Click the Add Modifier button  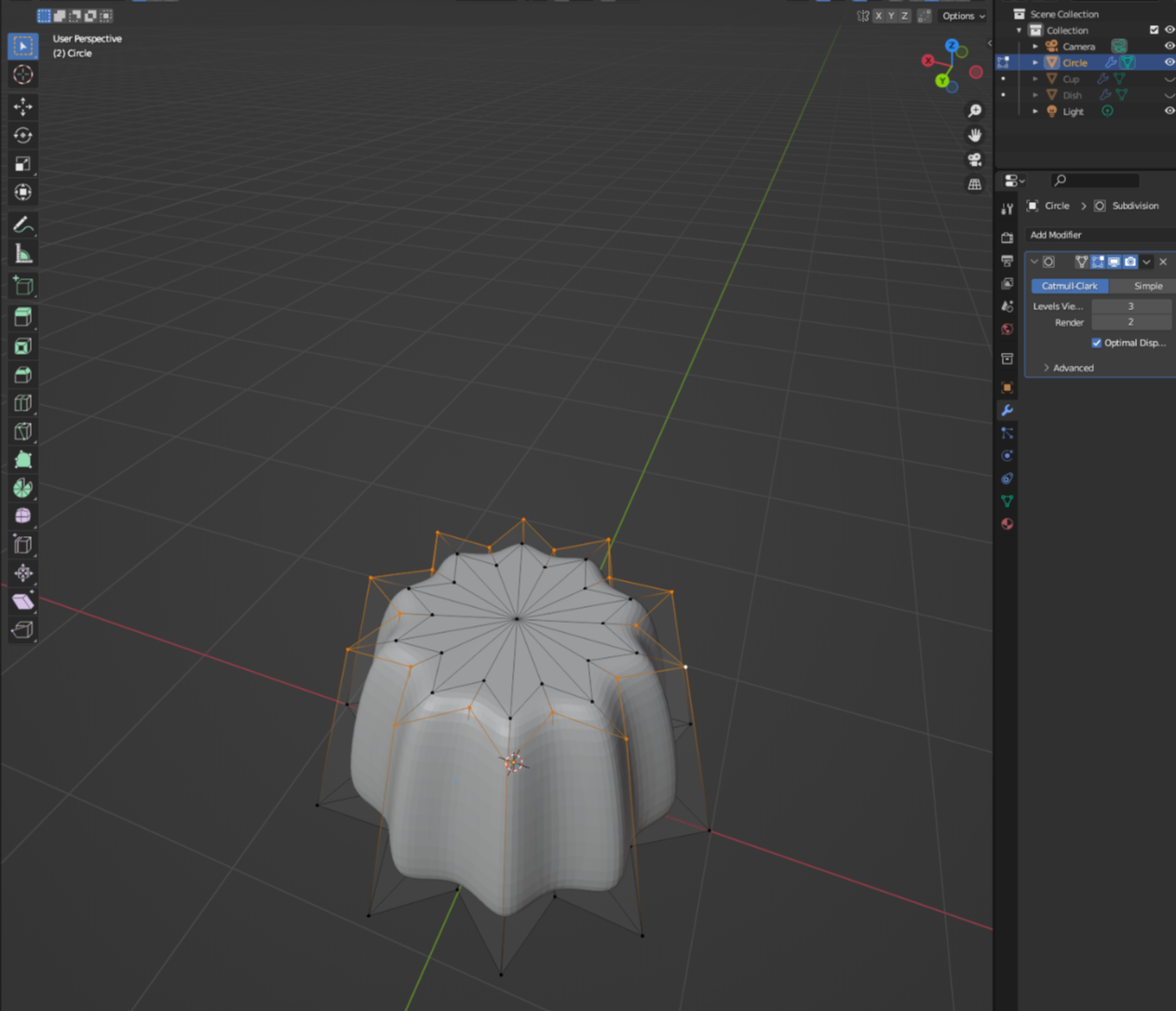click(x=1100, y=235)
